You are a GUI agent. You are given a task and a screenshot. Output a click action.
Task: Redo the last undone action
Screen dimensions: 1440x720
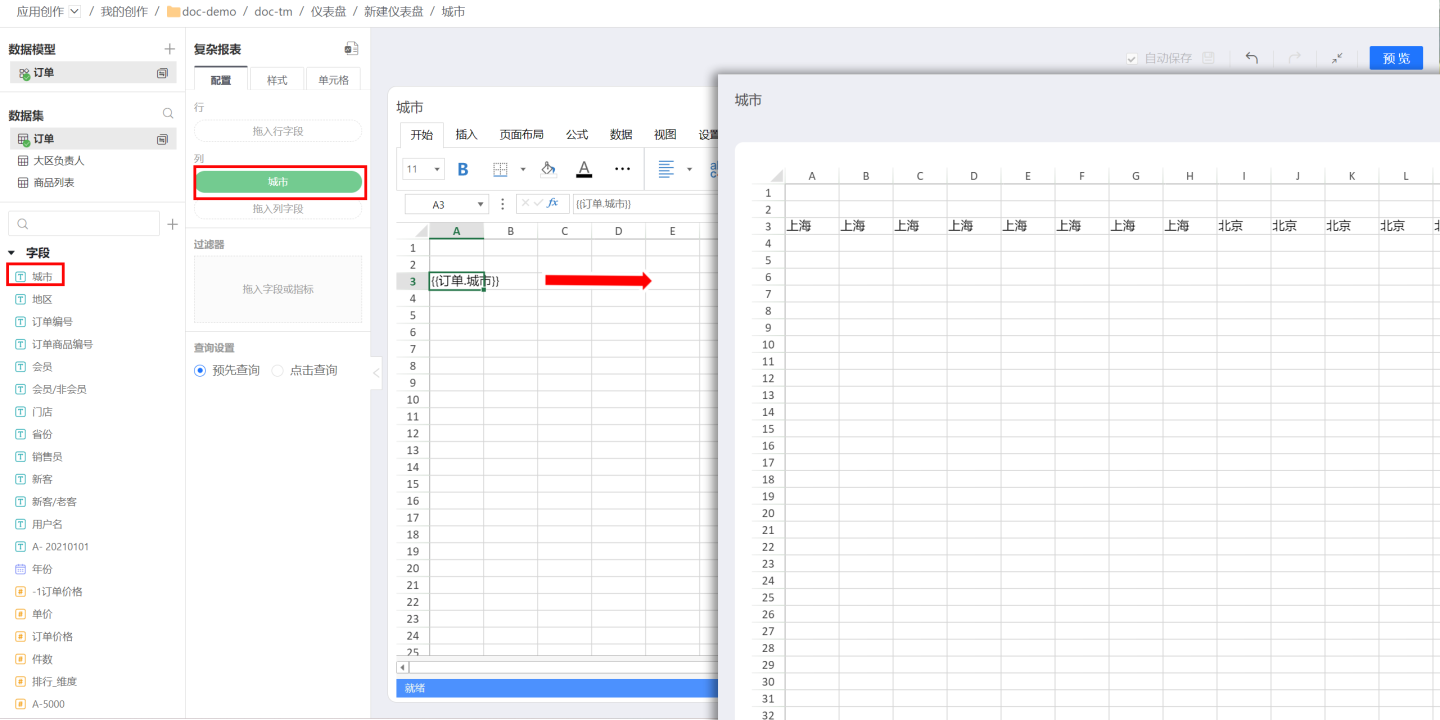pyautogui.click(x=1295, y=58)
